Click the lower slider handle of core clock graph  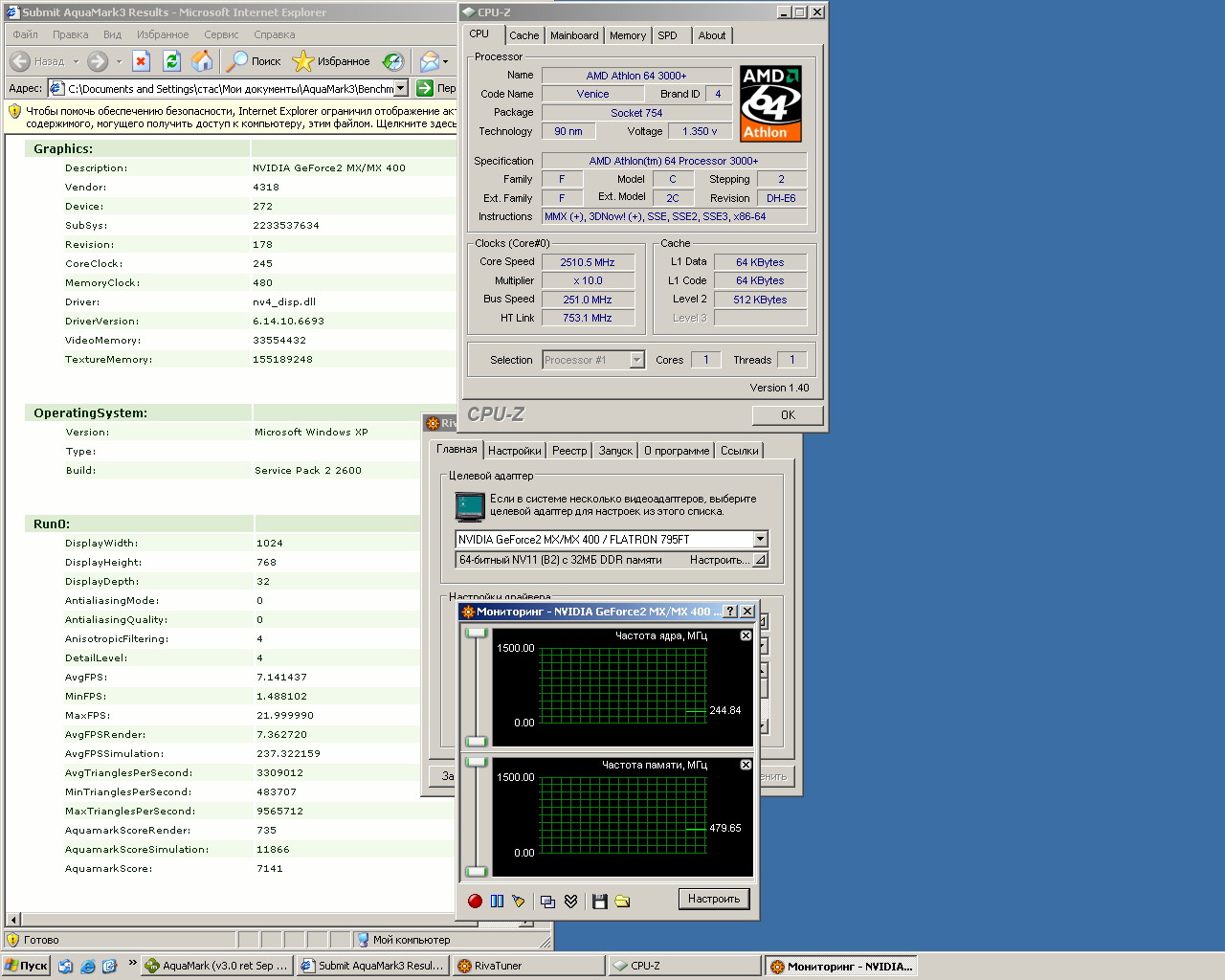tap(476, 742)
